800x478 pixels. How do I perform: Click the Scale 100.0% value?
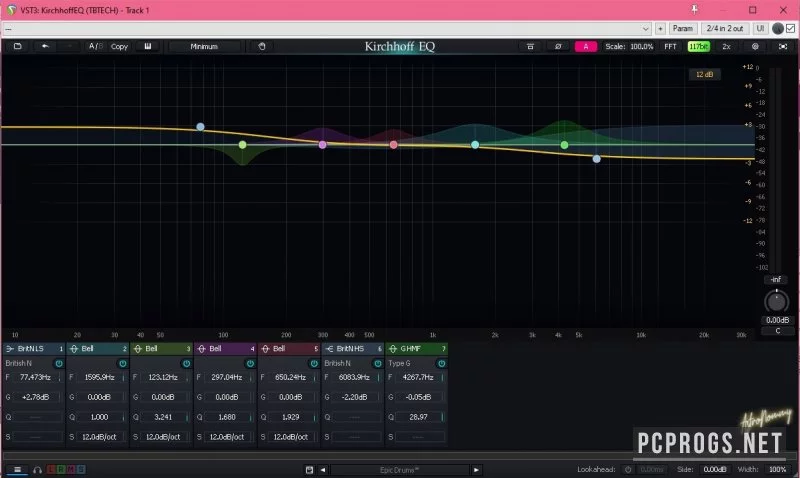coord(641,46)
